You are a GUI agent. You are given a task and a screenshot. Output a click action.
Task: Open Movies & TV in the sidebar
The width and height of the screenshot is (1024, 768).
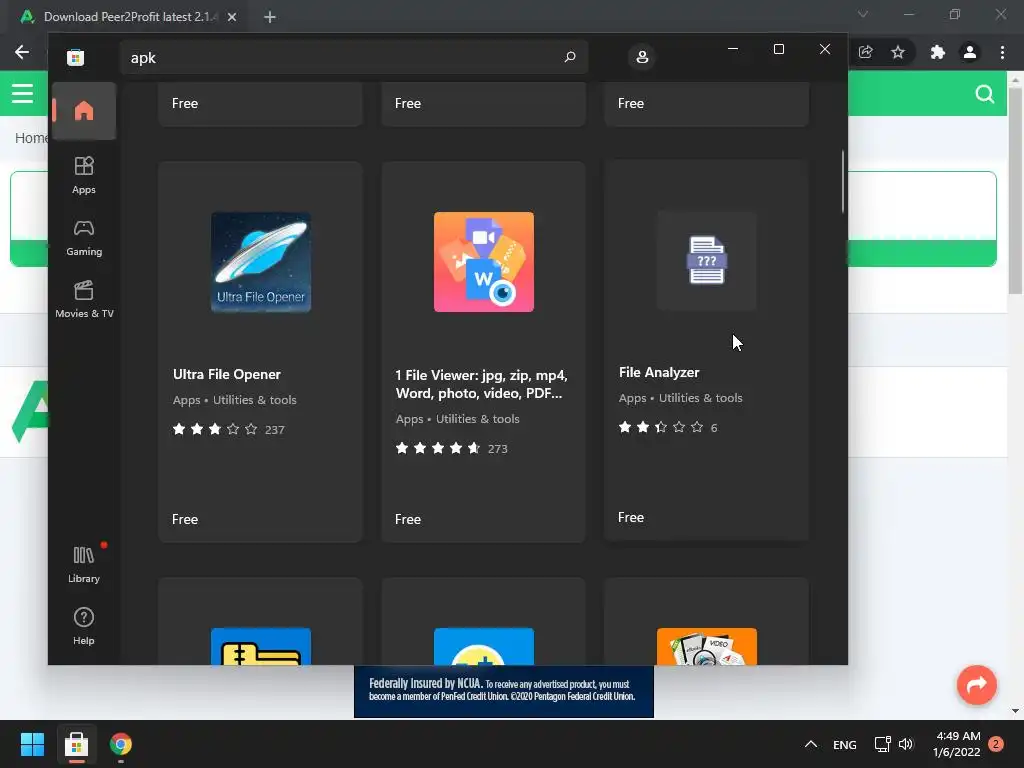(x=84, y=299)
